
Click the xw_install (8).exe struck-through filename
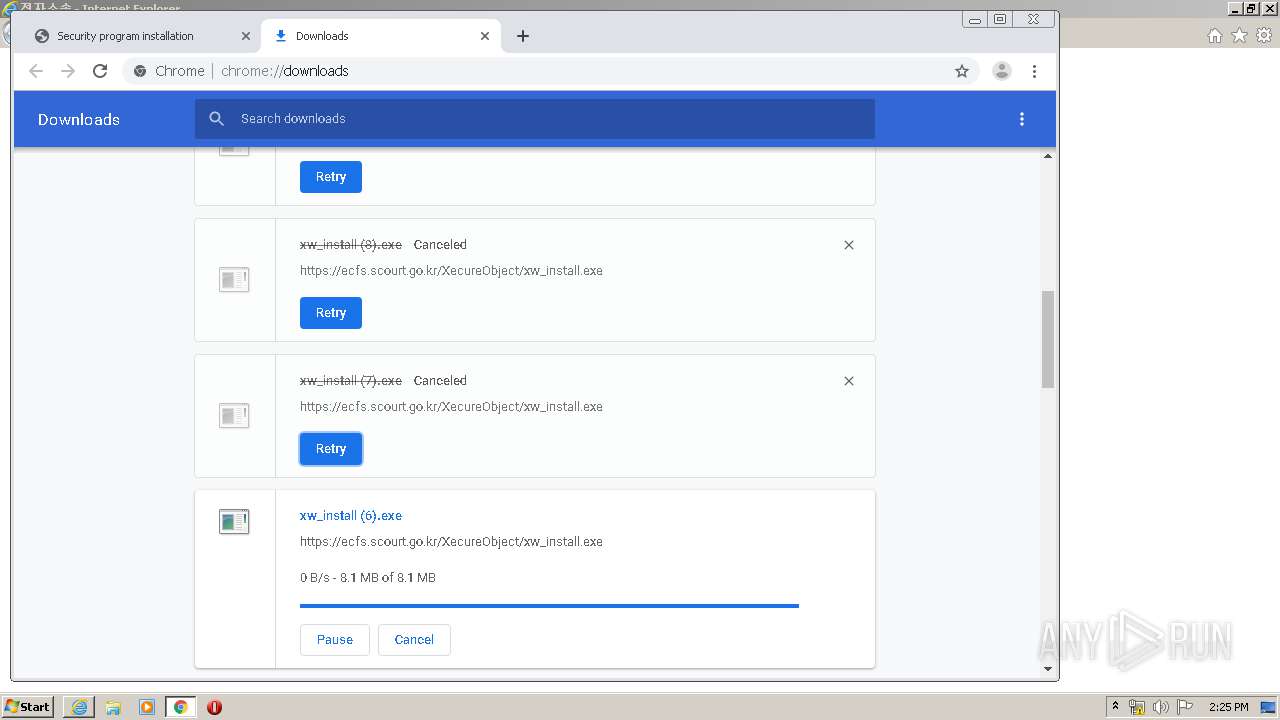[351, 245]
